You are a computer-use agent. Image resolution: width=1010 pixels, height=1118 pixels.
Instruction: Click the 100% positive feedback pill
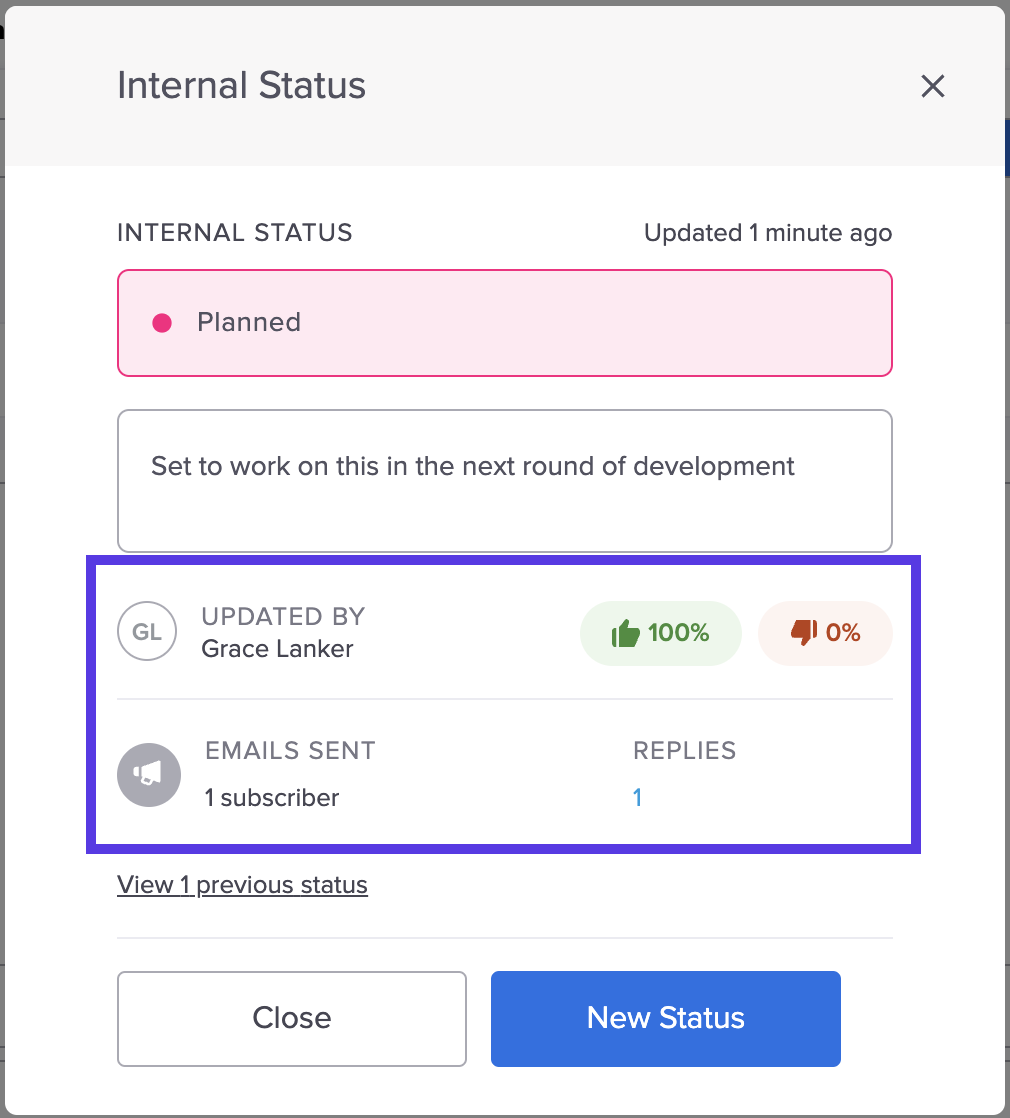pos(661,633)
